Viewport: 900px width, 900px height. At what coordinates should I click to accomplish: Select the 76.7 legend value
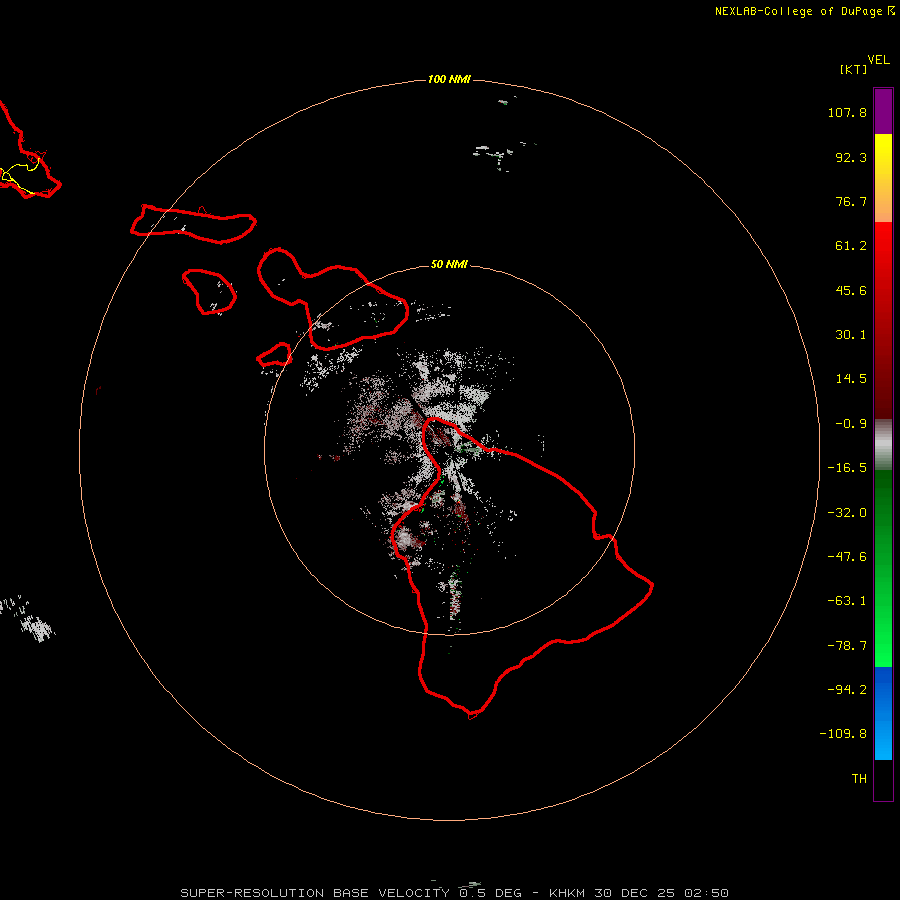851,201
